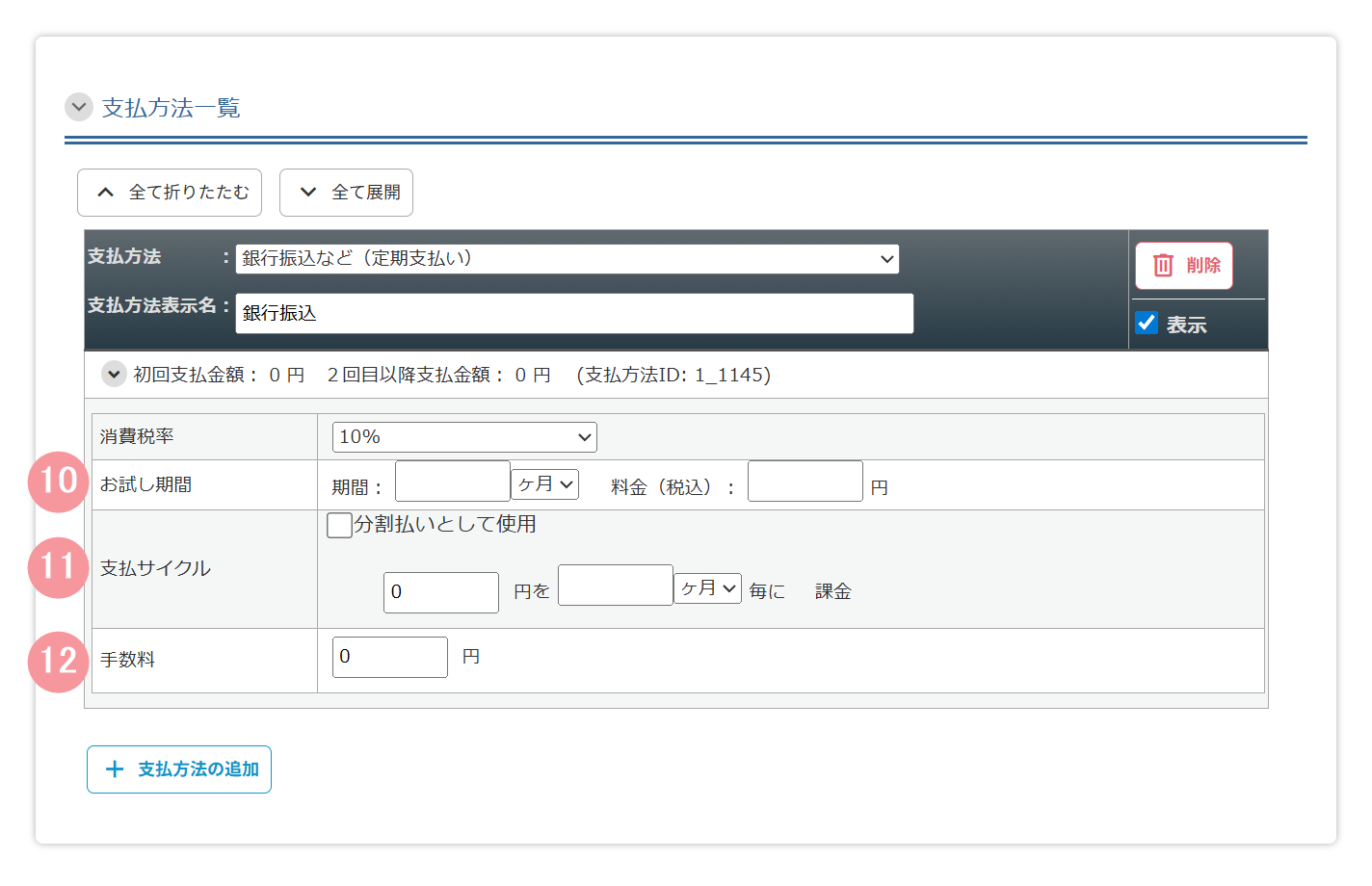Open the 支払方法 dropdown

click(567, 259)
